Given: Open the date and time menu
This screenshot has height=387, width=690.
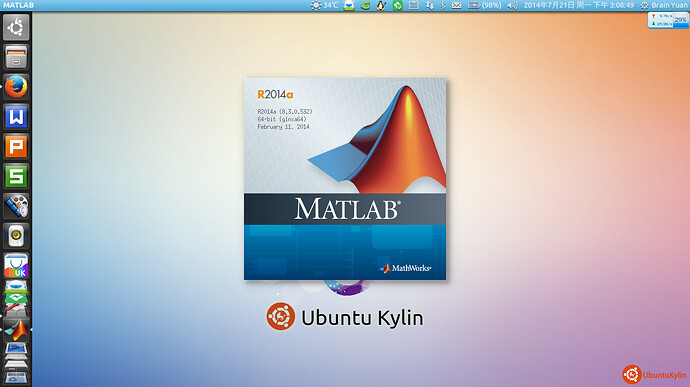Looking at the screenshot, I should pyautogui.click(x=579, y=5).
